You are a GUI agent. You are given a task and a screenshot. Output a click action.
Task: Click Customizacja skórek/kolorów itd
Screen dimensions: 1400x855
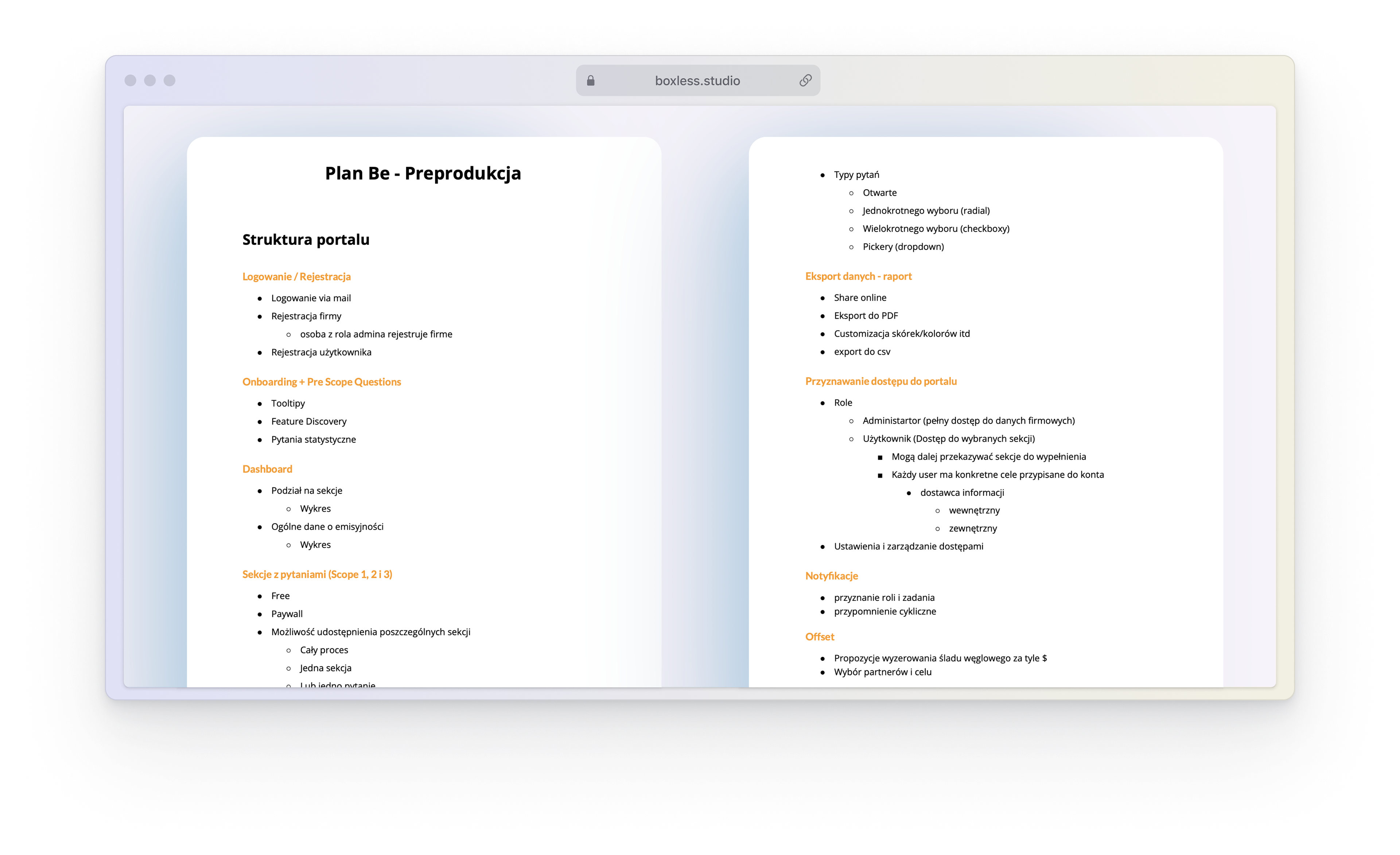tap(902, 334)
